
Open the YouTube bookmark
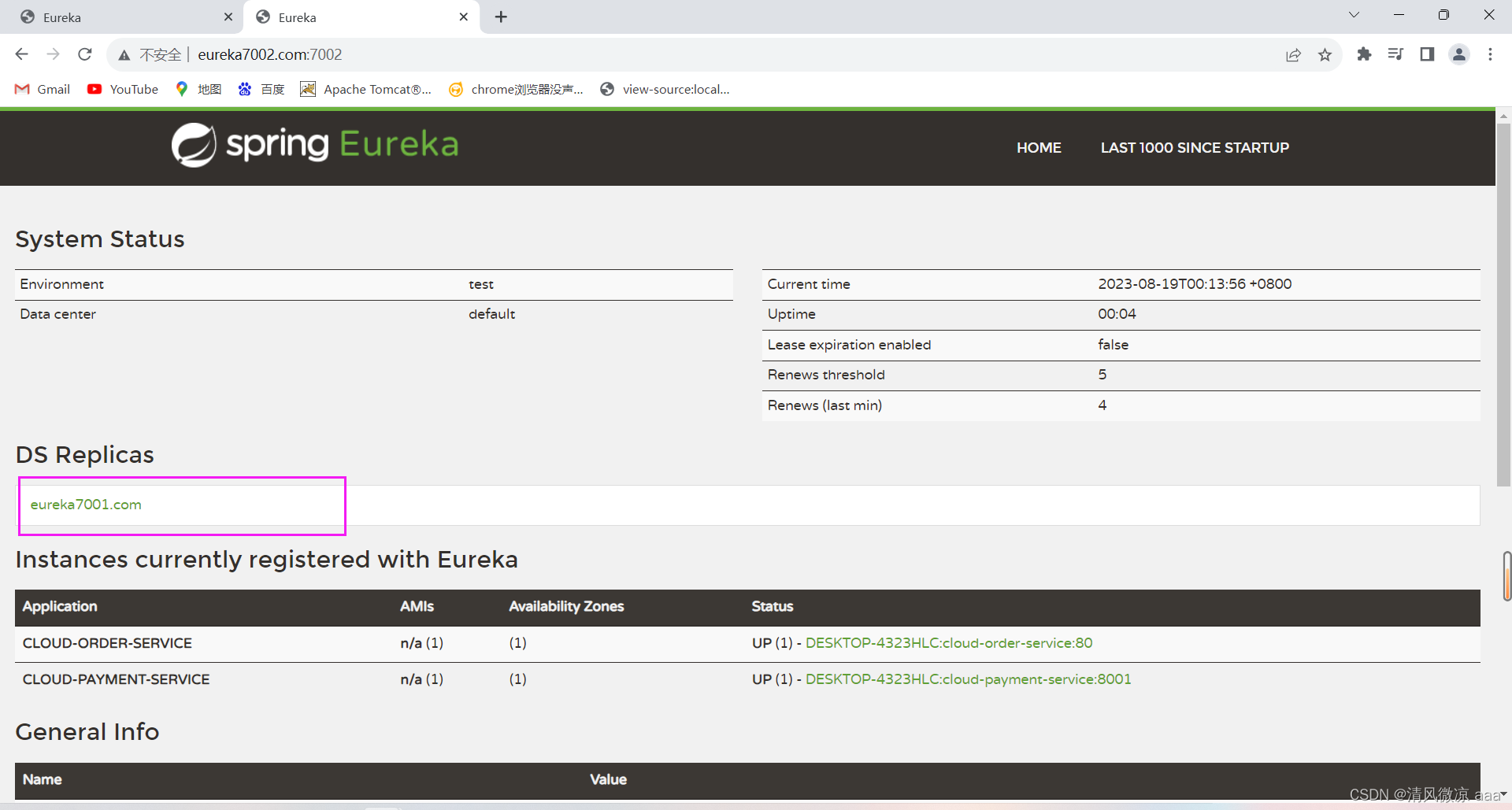point(123,89)
